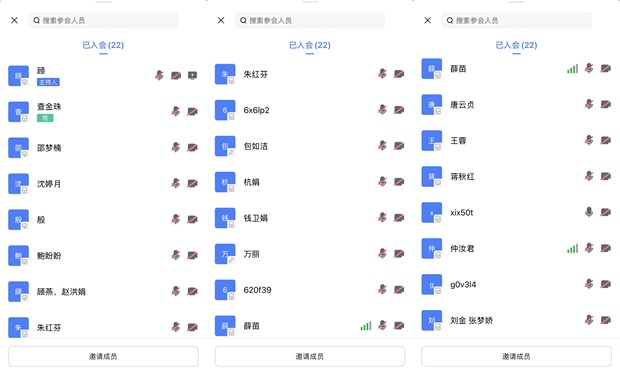This screenshot has width=620, height=372.
Task: Click the disabled camera icon for 万丽
Action: pyautogui.click(x=399, y=254)
